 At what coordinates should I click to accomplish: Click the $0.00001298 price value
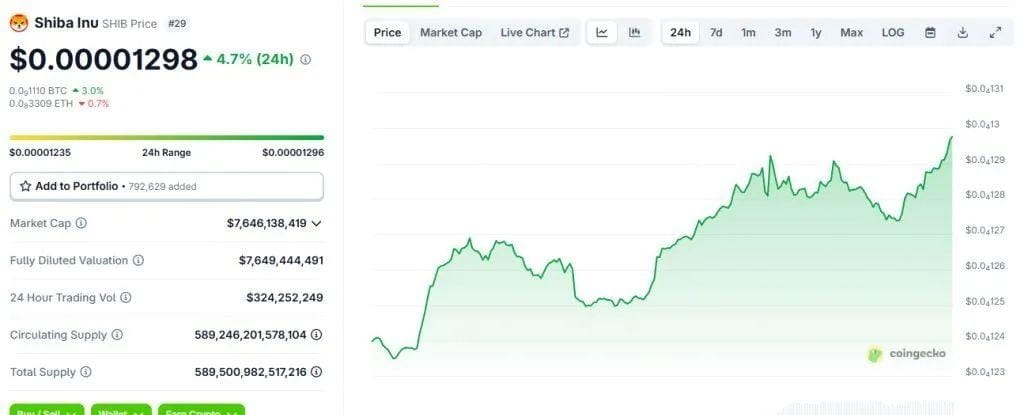103,59
